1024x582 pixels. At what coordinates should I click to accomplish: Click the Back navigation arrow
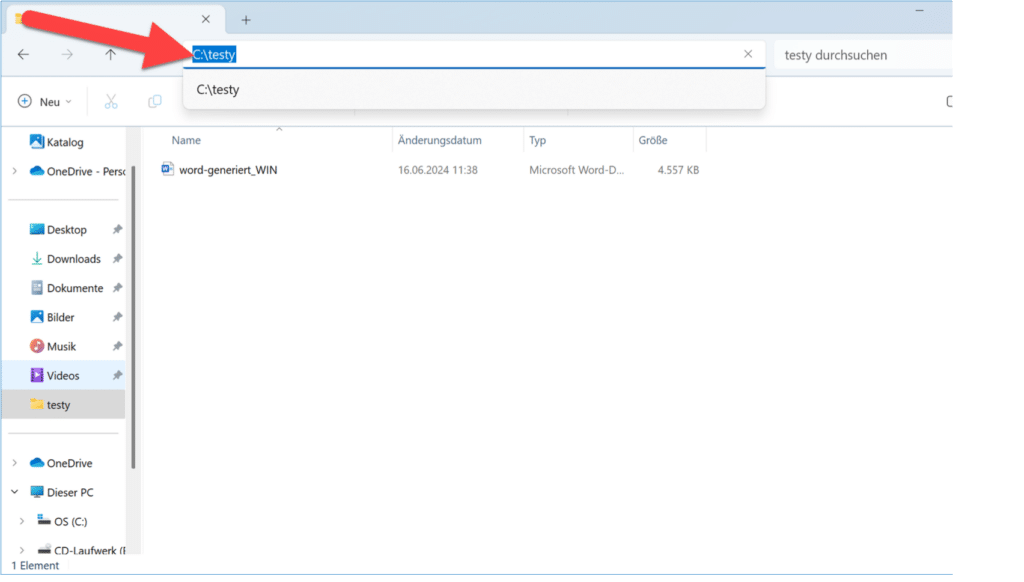[24, 55]
